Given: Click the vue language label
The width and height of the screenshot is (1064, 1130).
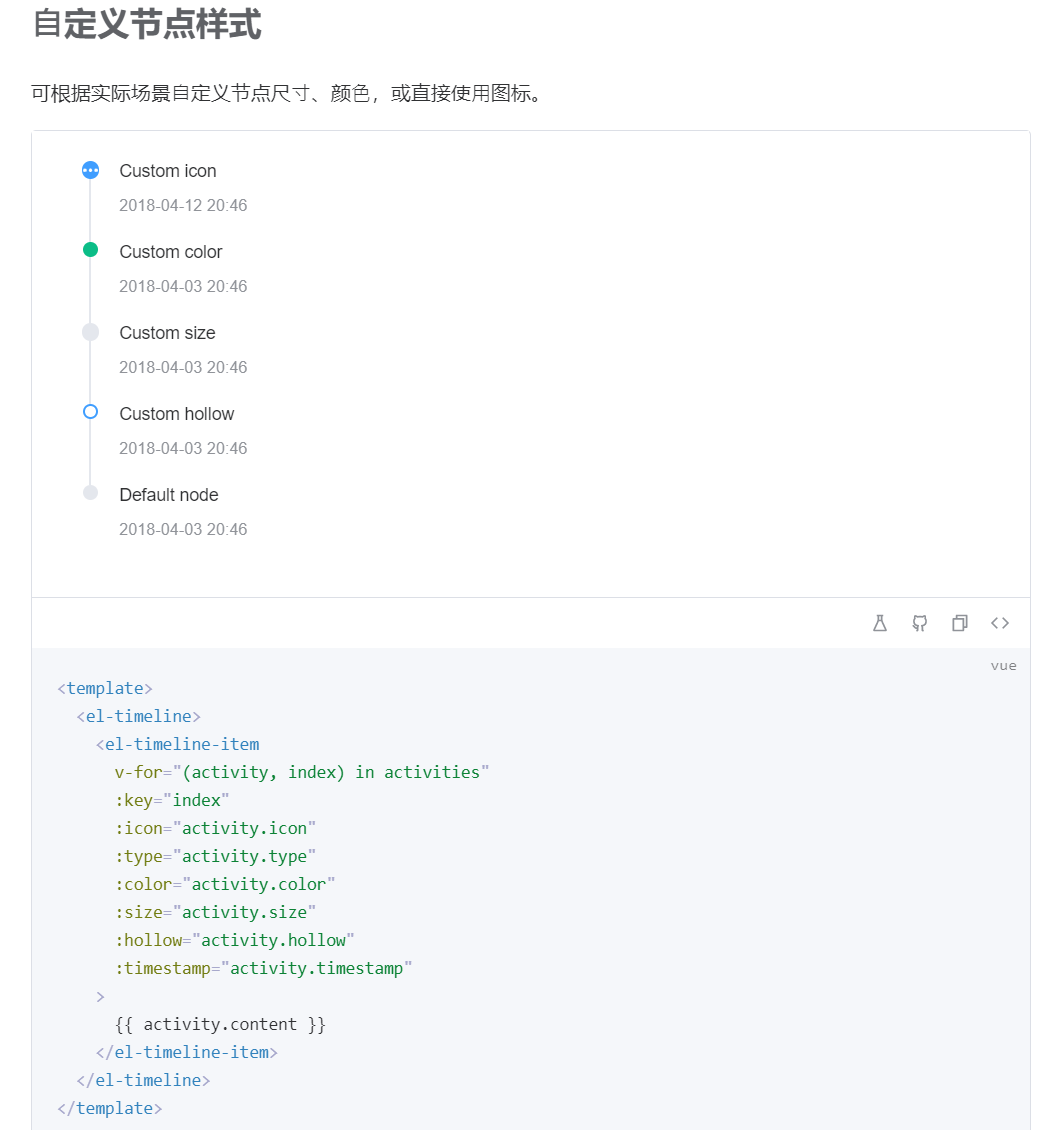Looking at the screenshot, I should [x=1003, y=665].
